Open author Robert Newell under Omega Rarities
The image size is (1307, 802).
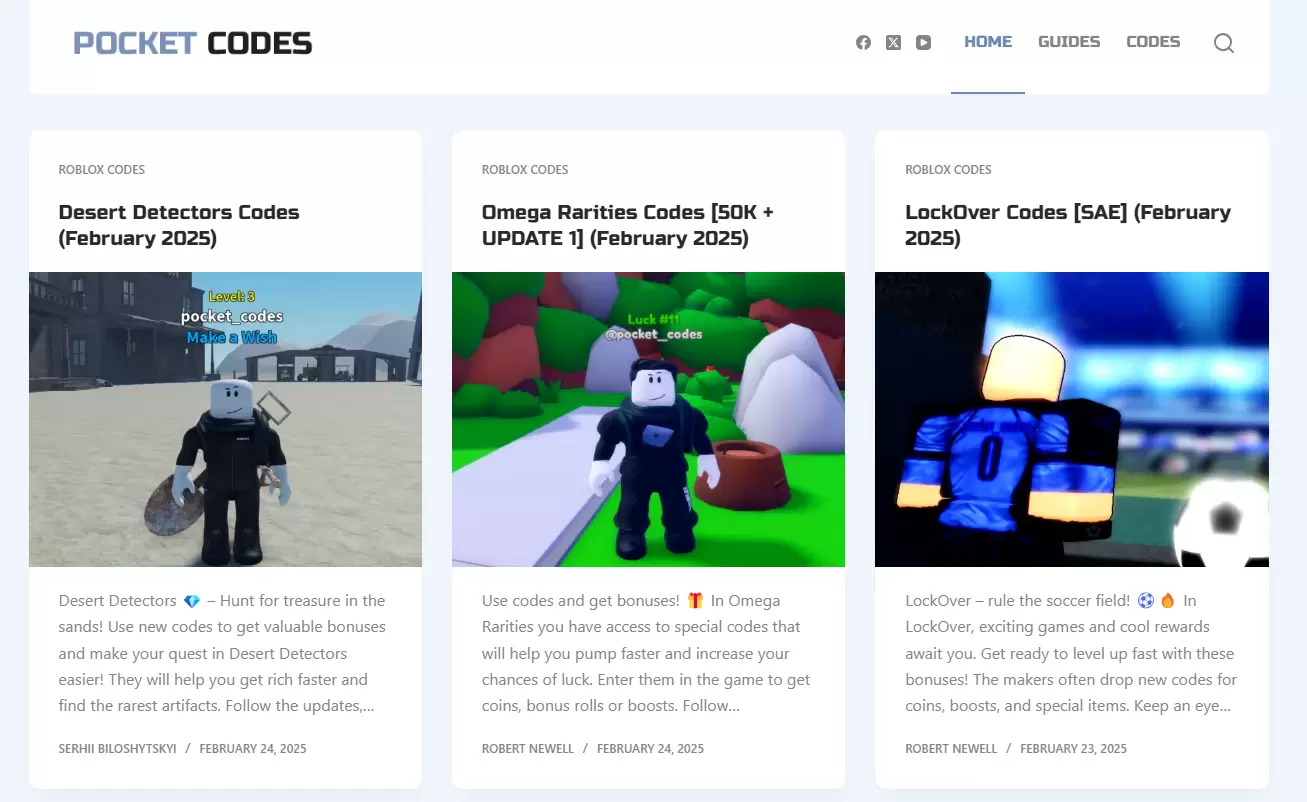click(x=528, y=749)
